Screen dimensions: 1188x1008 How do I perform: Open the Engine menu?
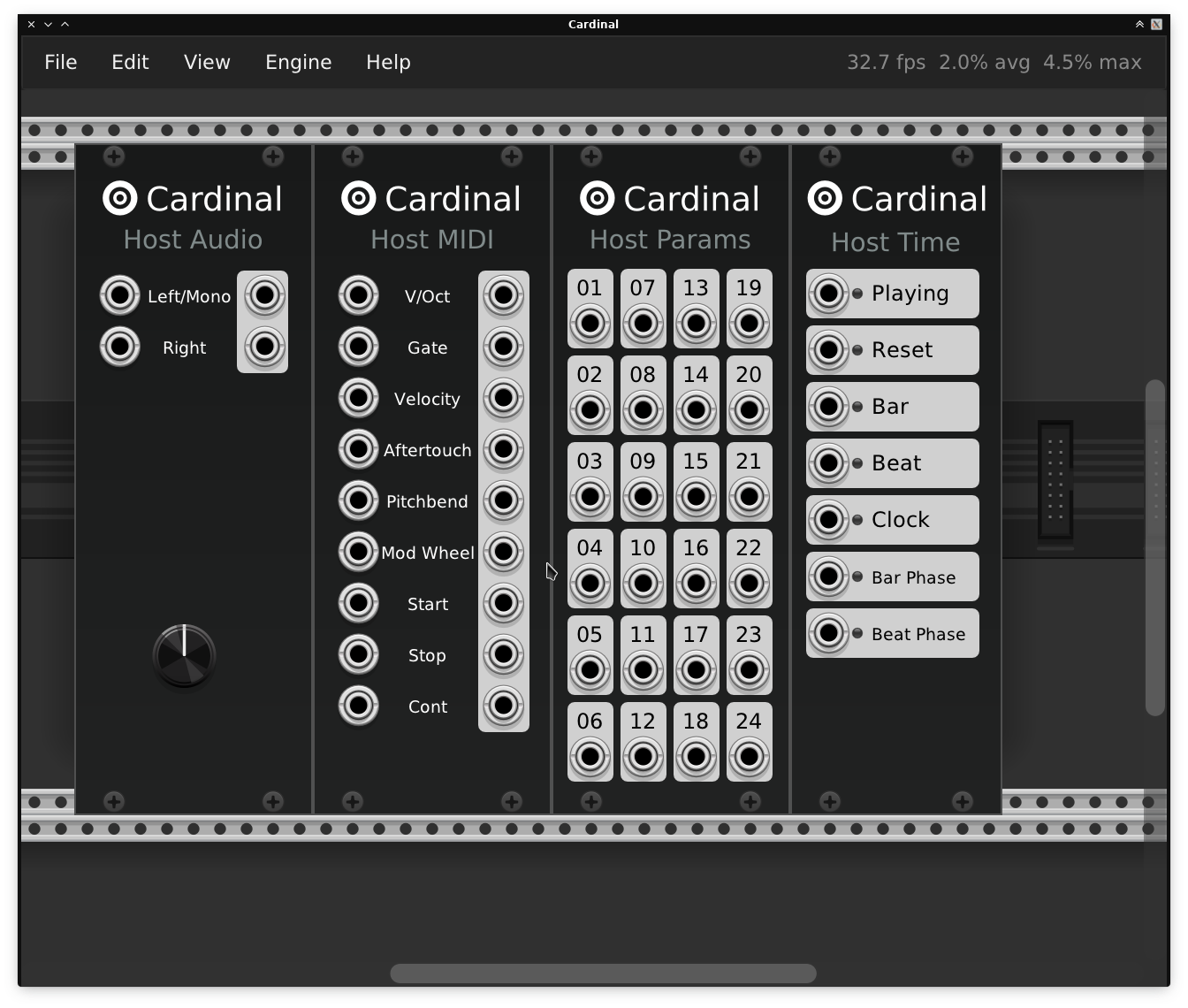(x=299, y=62)
